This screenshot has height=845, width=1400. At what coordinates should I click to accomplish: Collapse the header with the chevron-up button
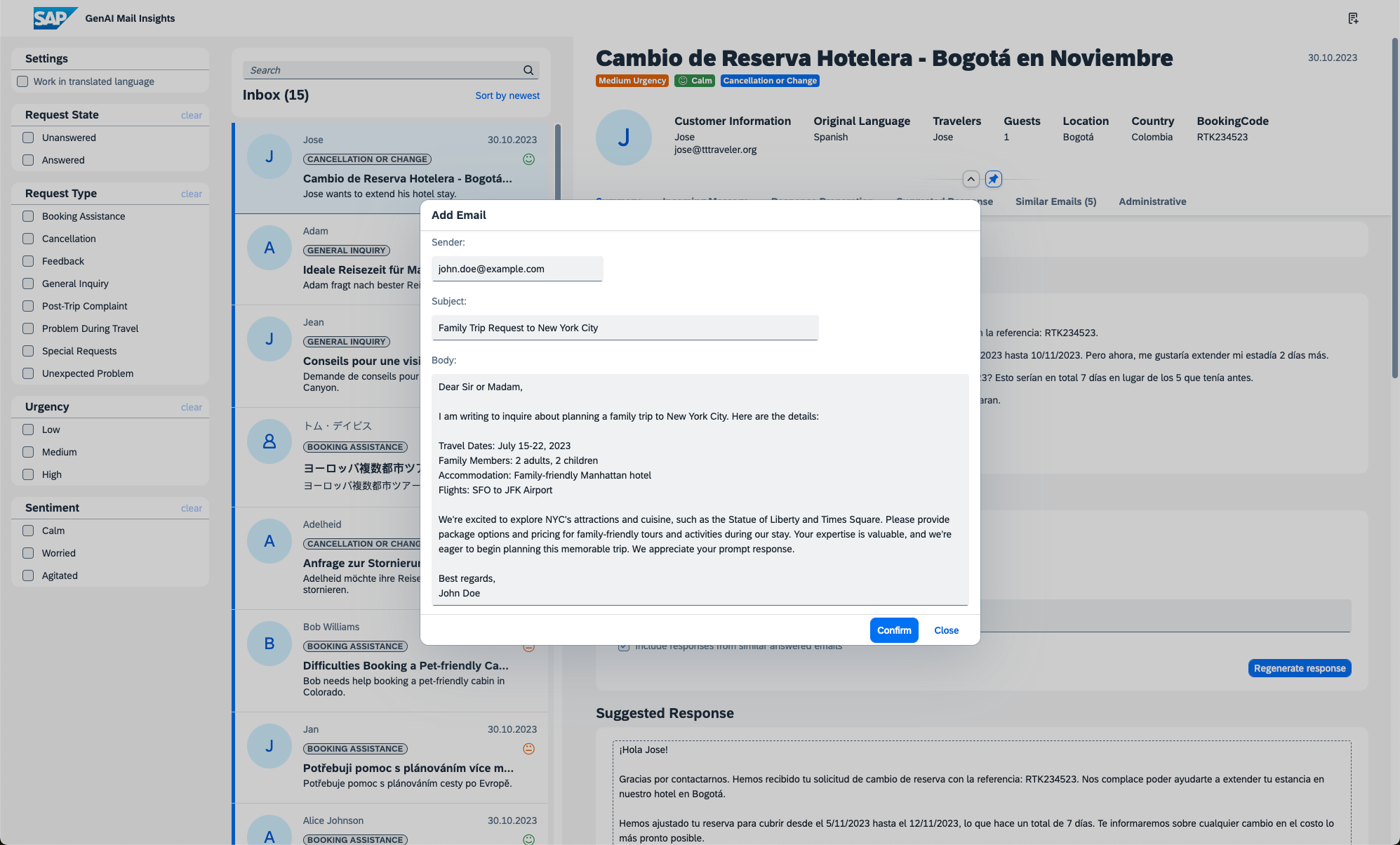[x=971, y=179]
